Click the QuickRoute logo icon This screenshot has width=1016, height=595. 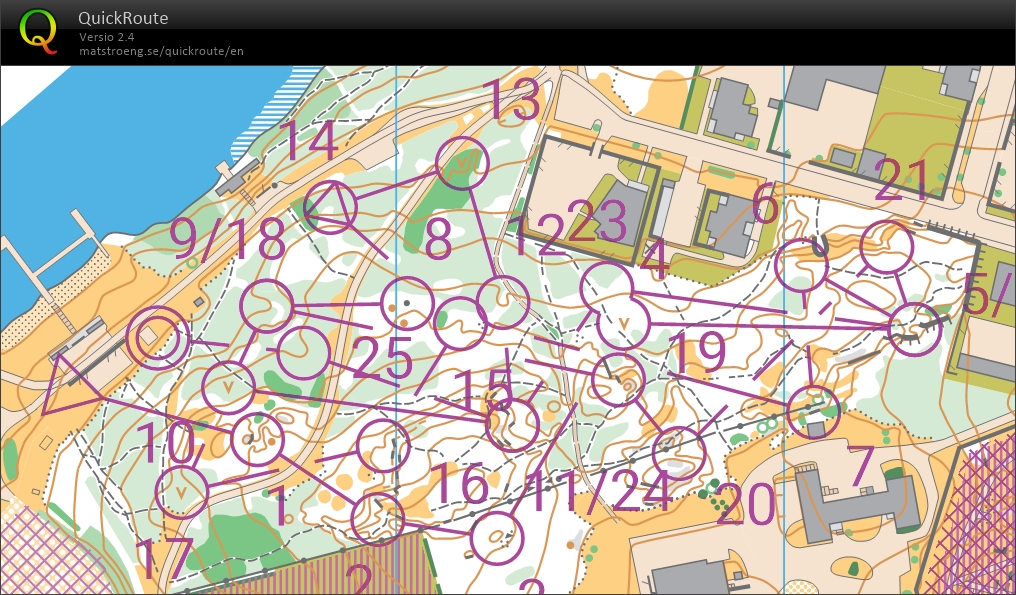coord(39,29)
